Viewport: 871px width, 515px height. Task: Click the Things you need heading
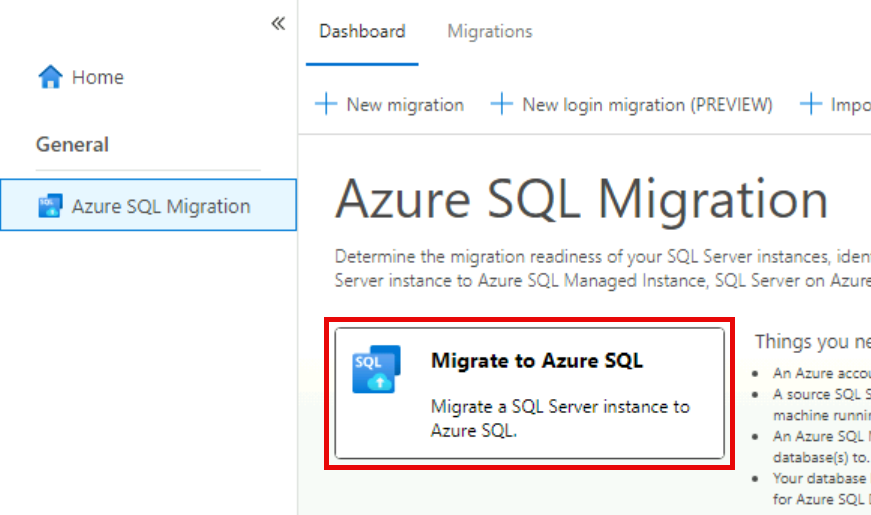812,342
